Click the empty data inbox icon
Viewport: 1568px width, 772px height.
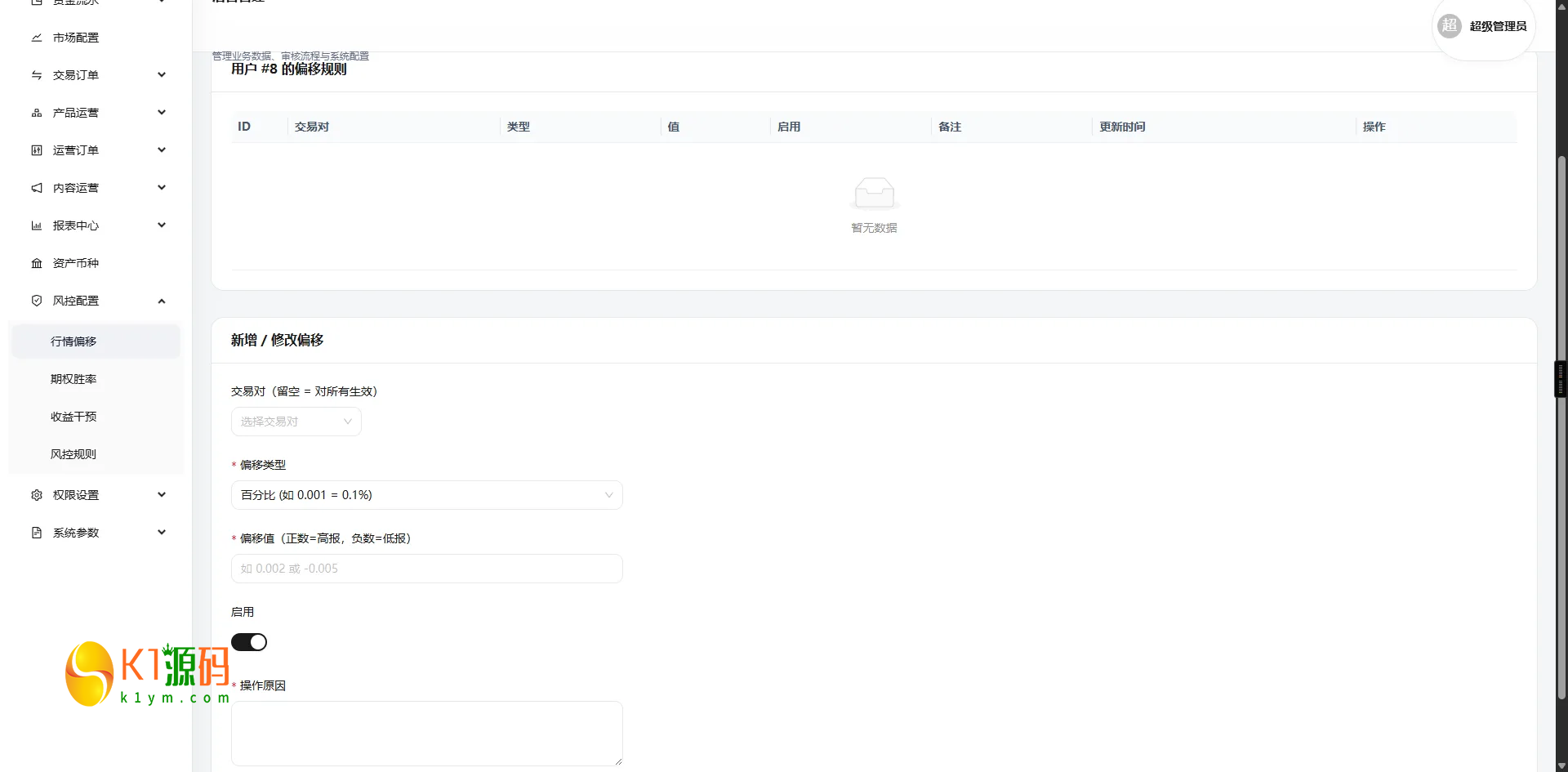pos(874,194)
